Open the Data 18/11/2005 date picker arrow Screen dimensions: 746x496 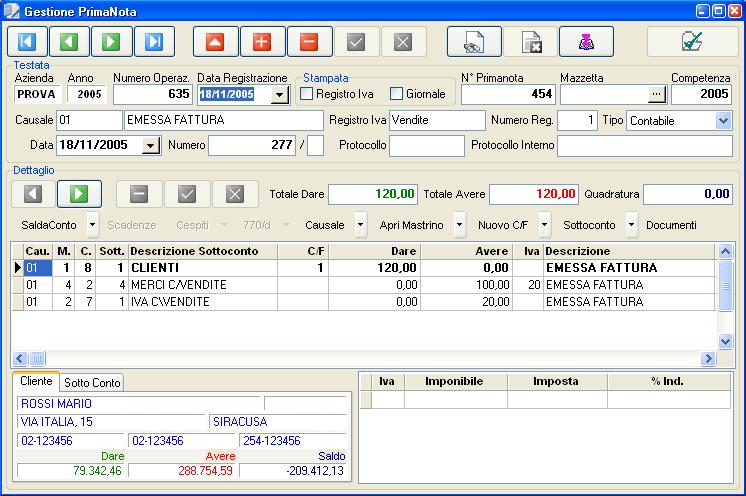click(150, 146)
